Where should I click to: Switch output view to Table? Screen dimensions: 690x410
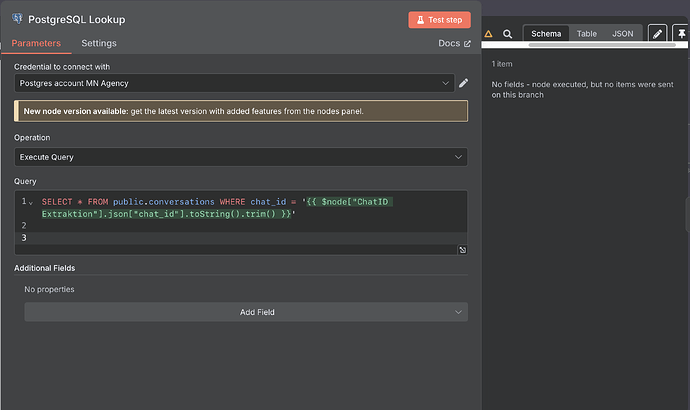coord(587,33)
